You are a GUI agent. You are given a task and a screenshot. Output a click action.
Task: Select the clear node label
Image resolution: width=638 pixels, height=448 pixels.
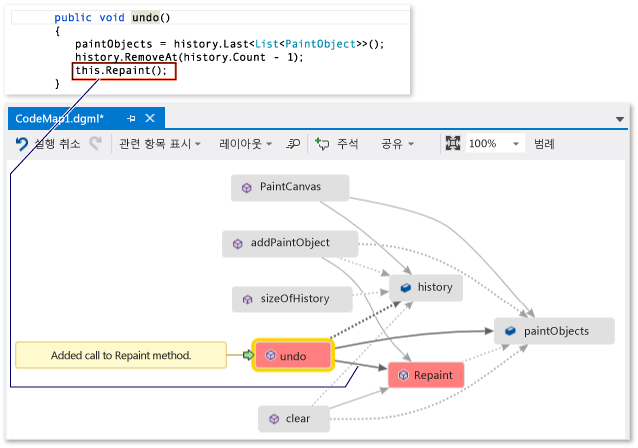coord(297,418)
